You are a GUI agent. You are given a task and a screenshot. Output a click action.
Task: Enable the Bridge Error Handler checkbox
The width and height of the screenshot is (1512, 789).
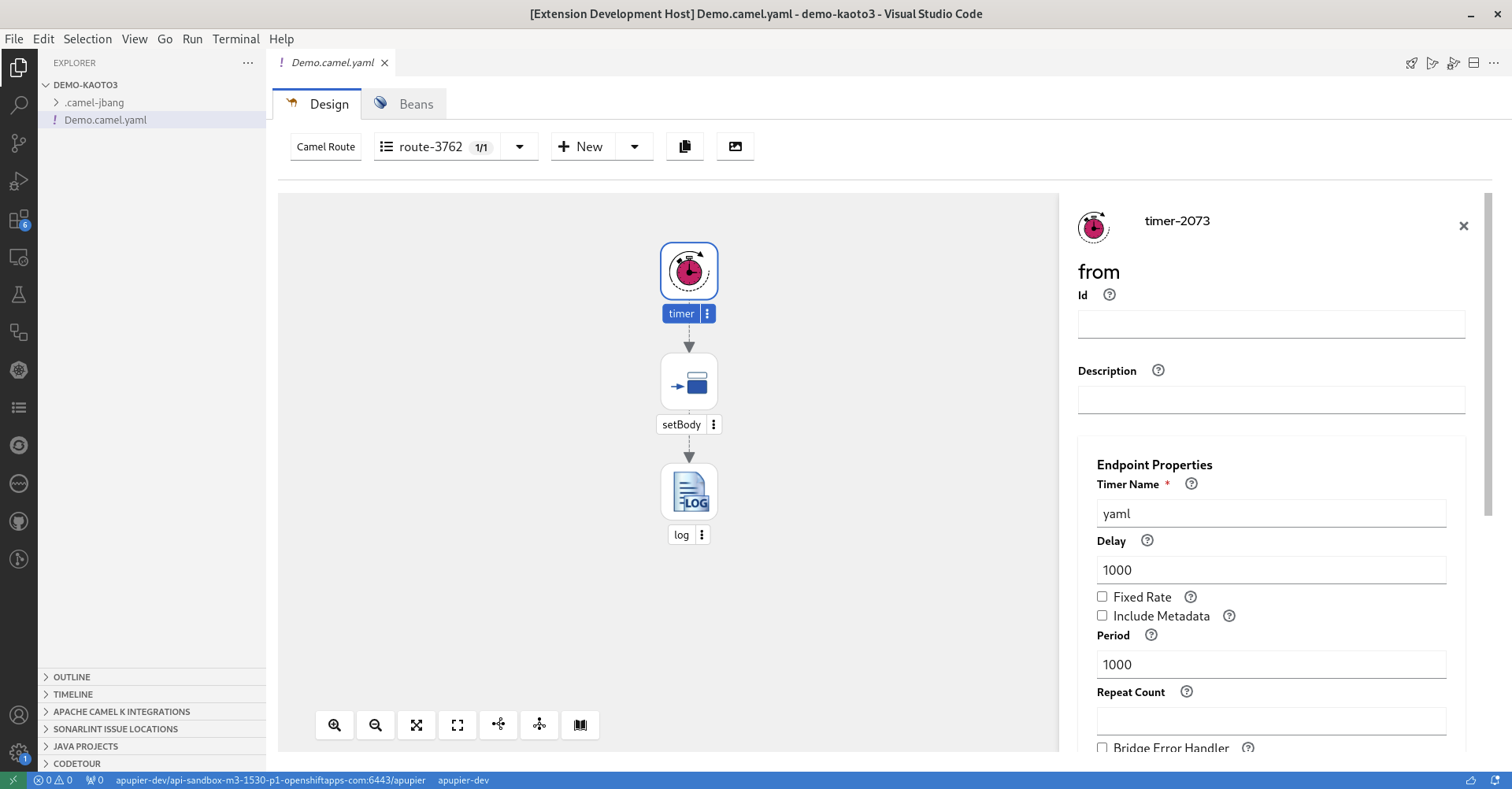1102,747
